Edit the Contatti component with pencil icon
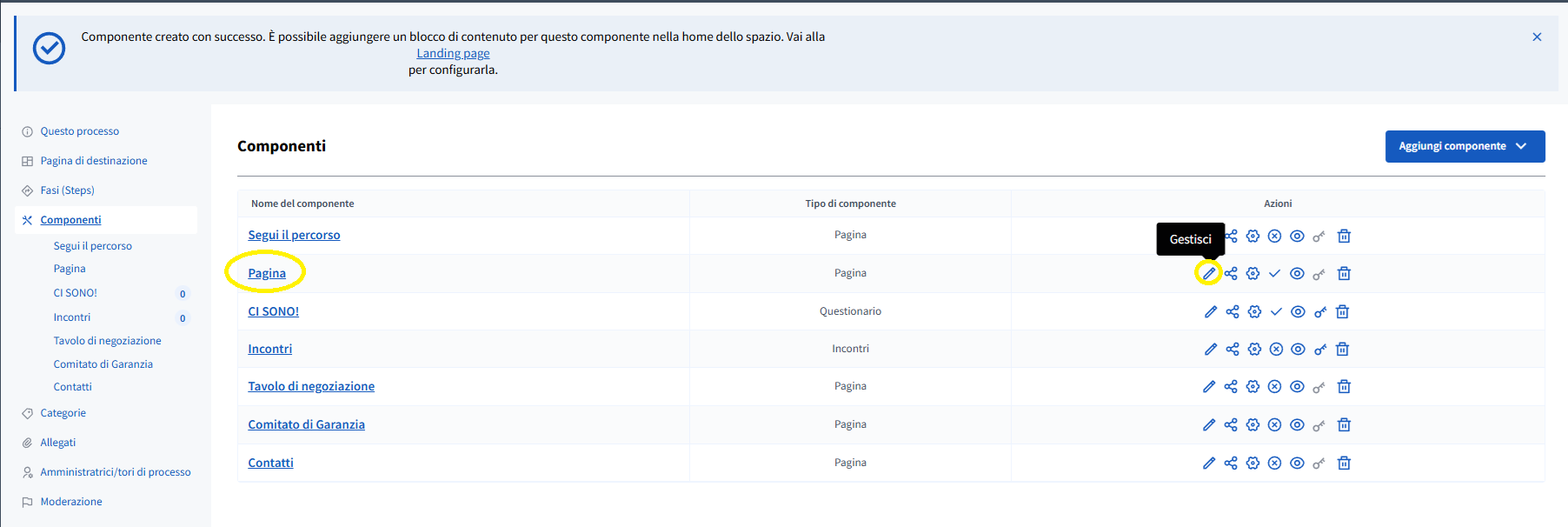1568x527 pixels. [x=1209, y=463]
